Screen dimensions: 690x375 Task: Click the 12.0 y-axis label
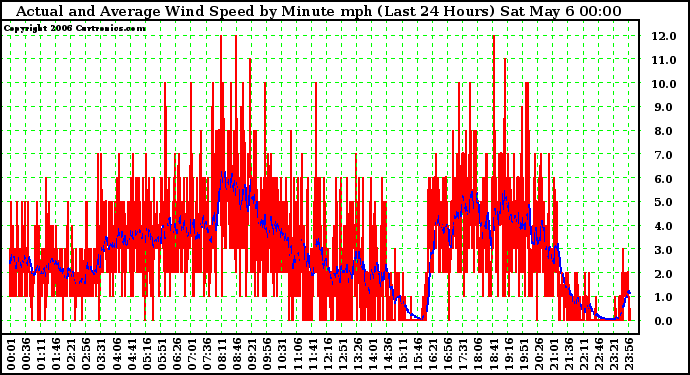[x=664, y=36]
